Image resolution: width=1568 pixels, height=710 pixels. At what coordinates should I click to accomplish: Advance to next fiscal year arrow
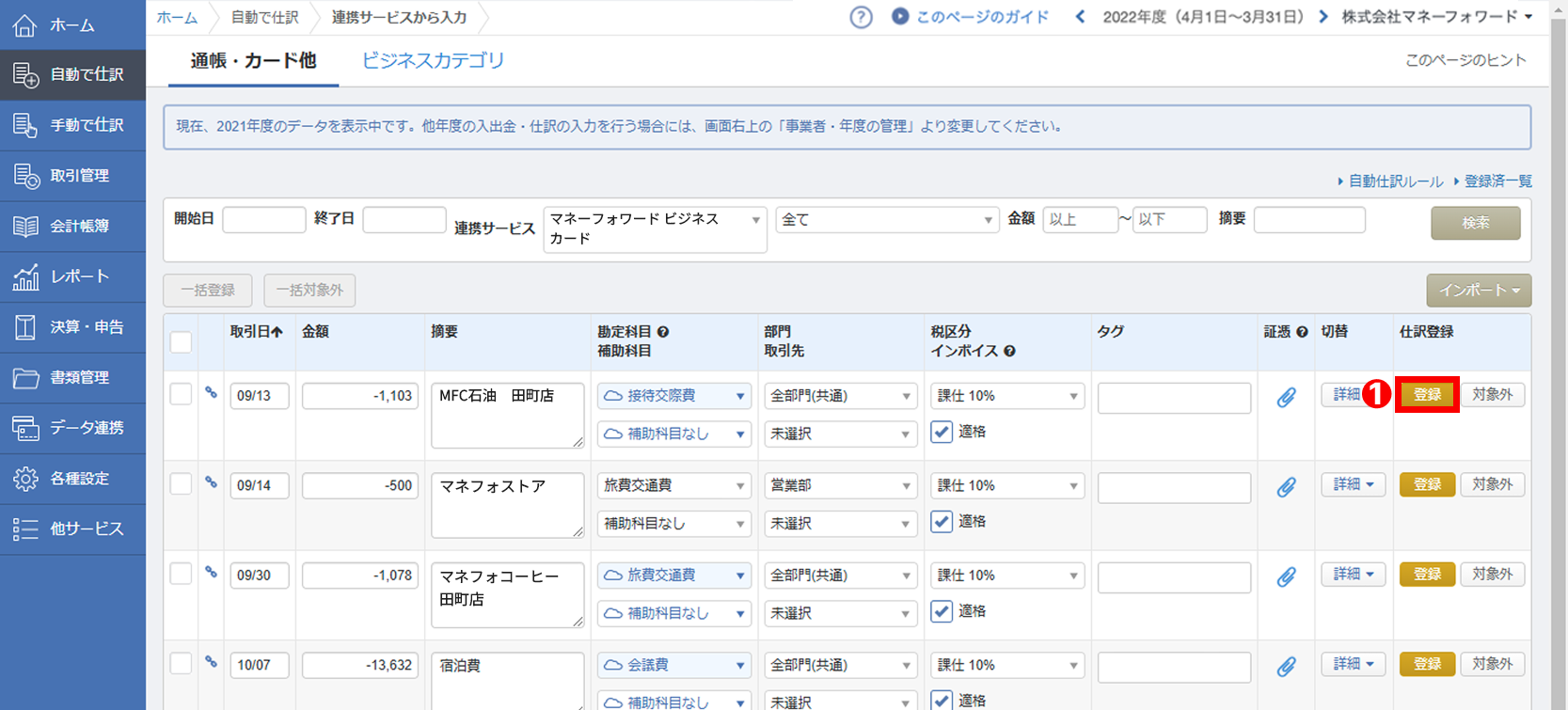(1323, 17)
